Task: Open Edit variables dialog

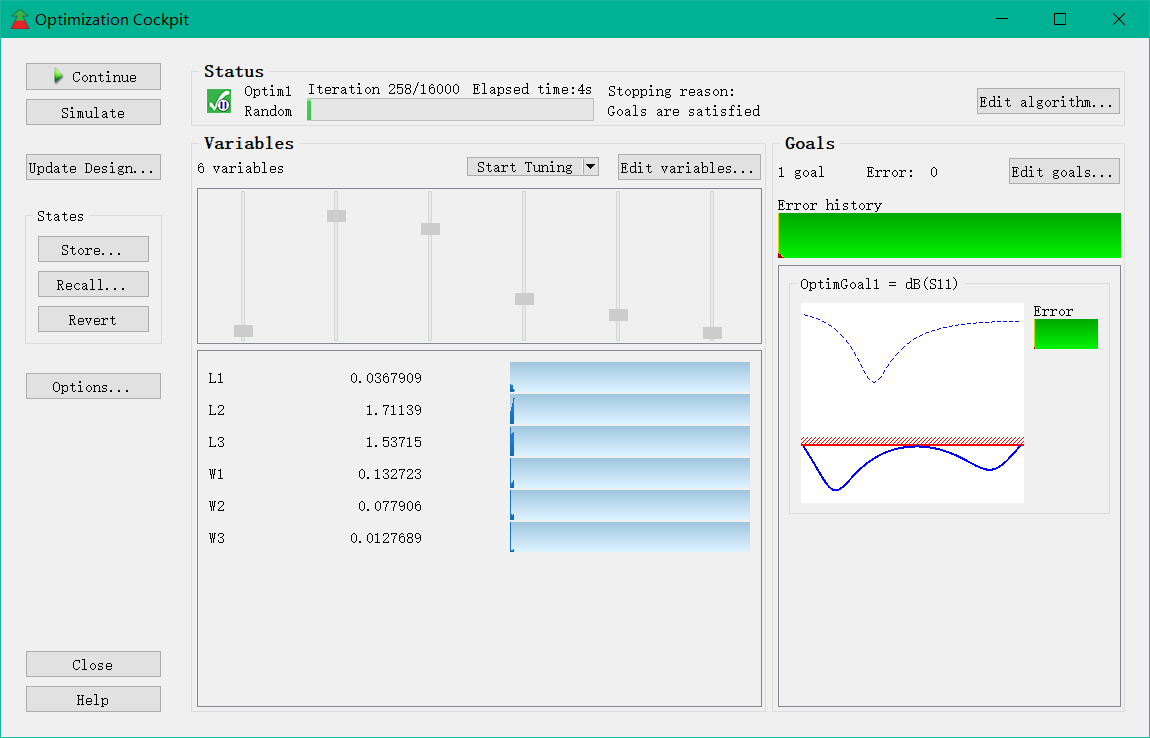Action: tap(689, 168)
